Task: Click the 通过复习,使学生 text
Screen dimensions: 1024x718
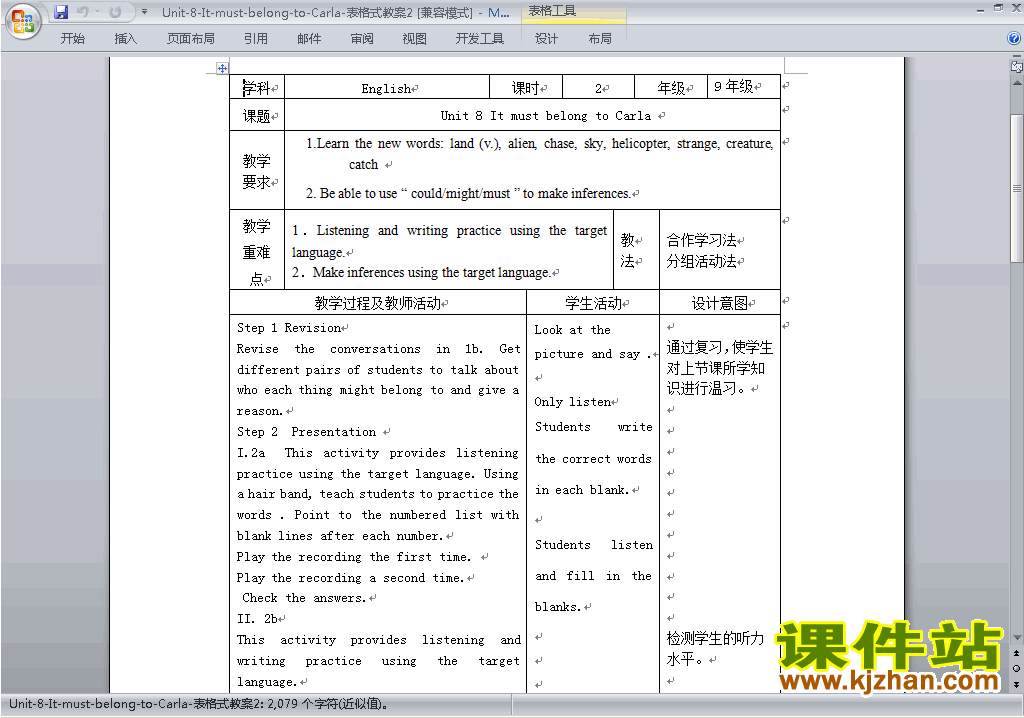Action: pos(719,347)
